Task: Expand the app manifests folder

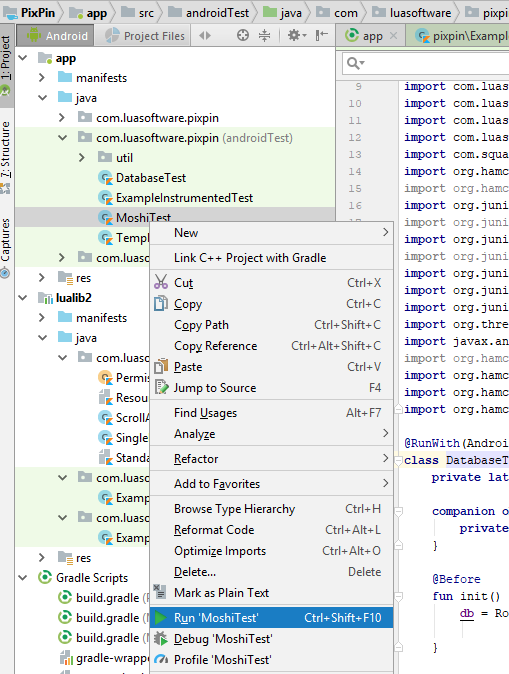Action: click(x=42, y=77)
